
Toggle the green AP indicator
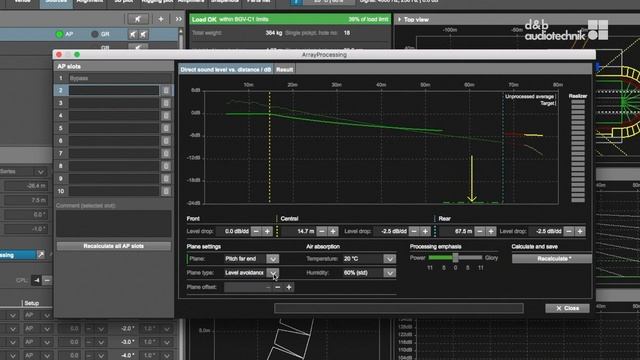pyautogui.click(x=59, y=34)
